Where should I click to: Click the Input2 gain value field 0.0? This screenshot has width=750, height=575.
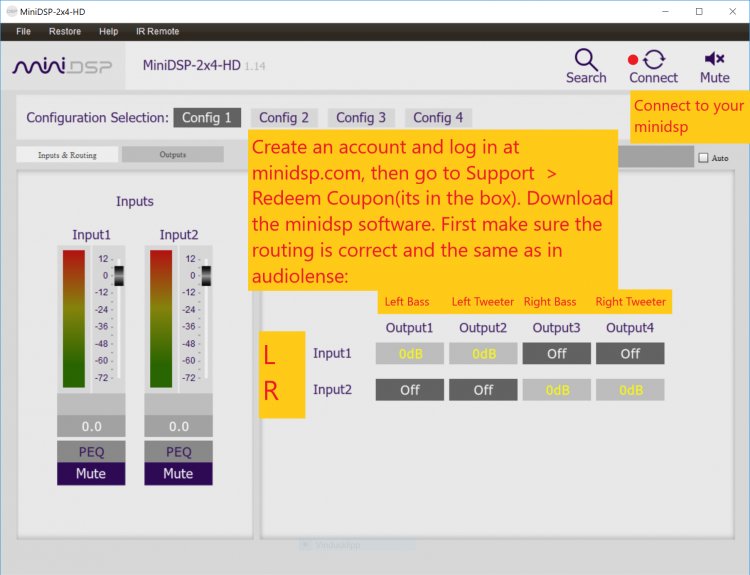click(x=178, y=426)
